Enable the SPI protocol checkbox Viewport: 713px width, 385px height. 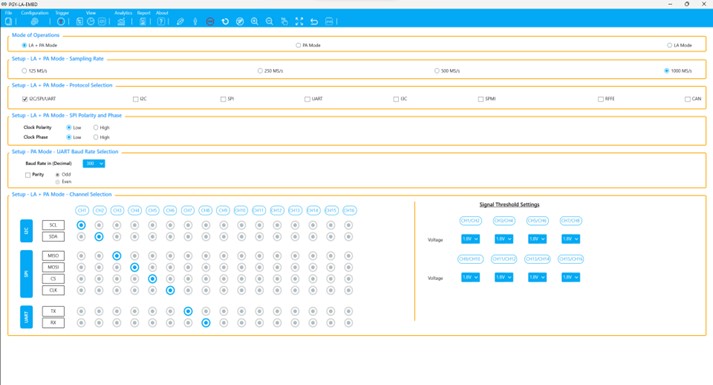pyautogui.click(x=223, y=99)
